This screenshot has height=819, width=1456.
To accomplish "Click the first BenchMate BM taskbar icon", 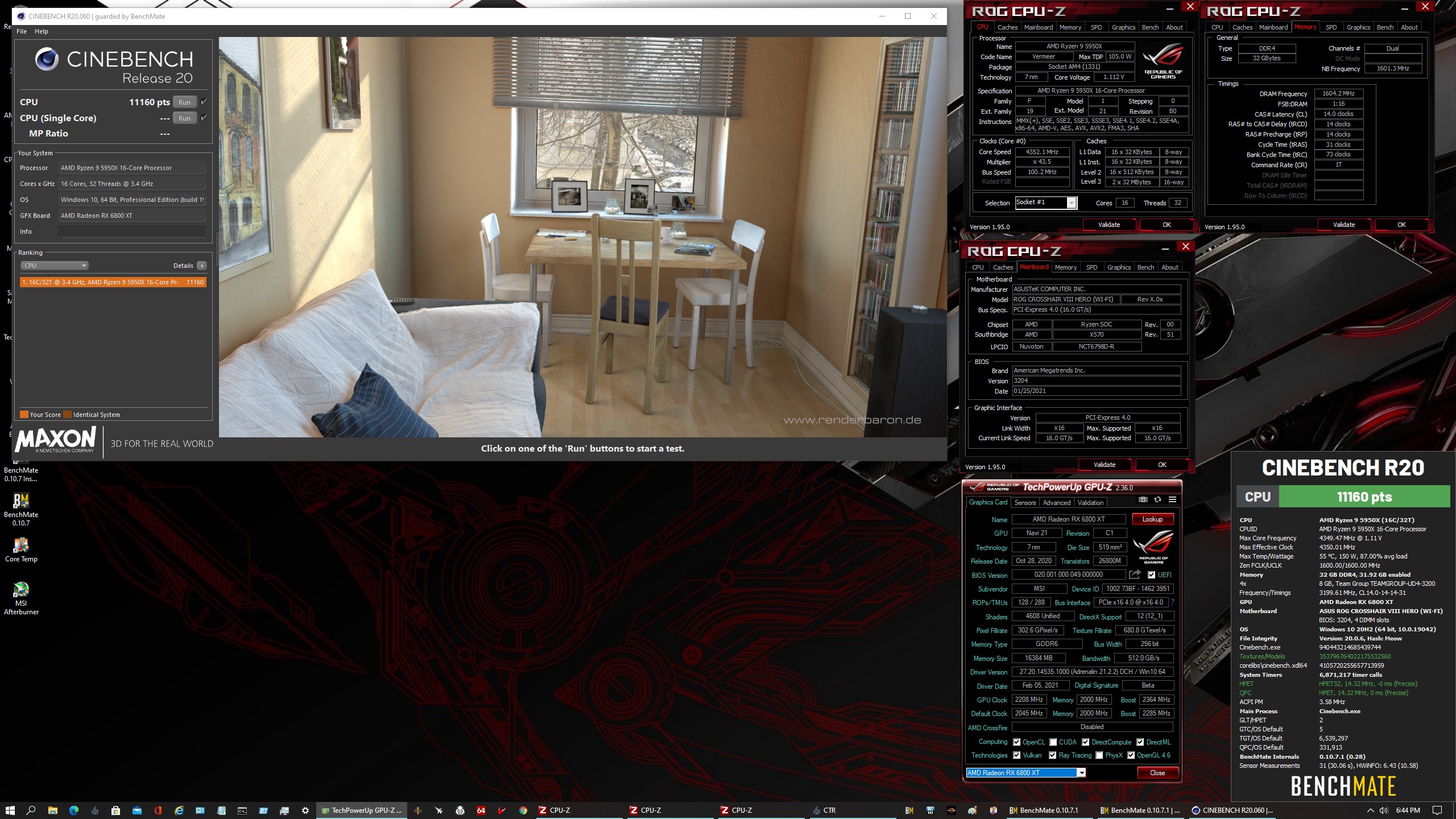I will pyautogui.click(x=909, y=810).
